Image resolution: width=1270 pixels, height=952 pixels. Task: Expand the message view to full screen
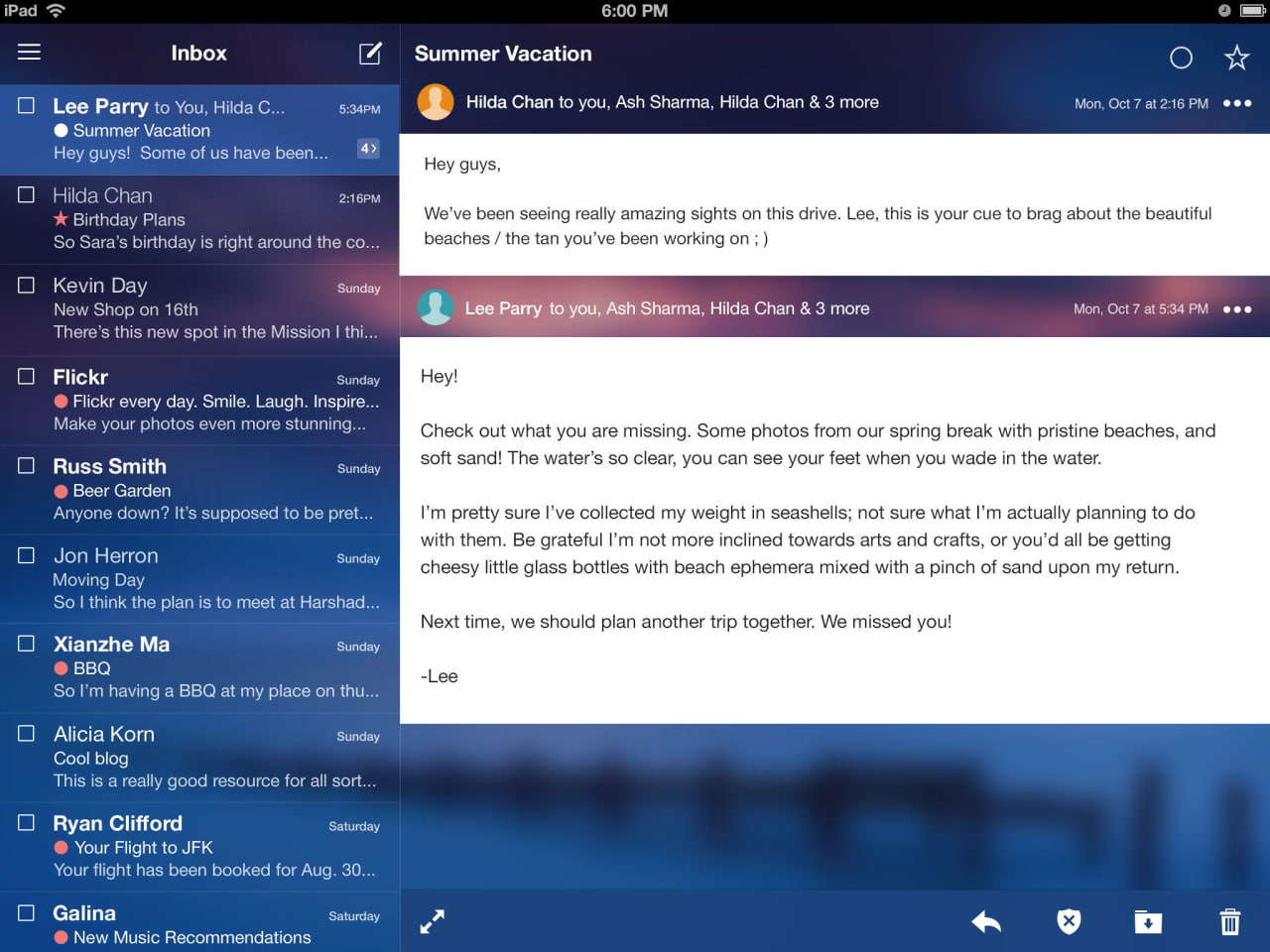(431, 921)
